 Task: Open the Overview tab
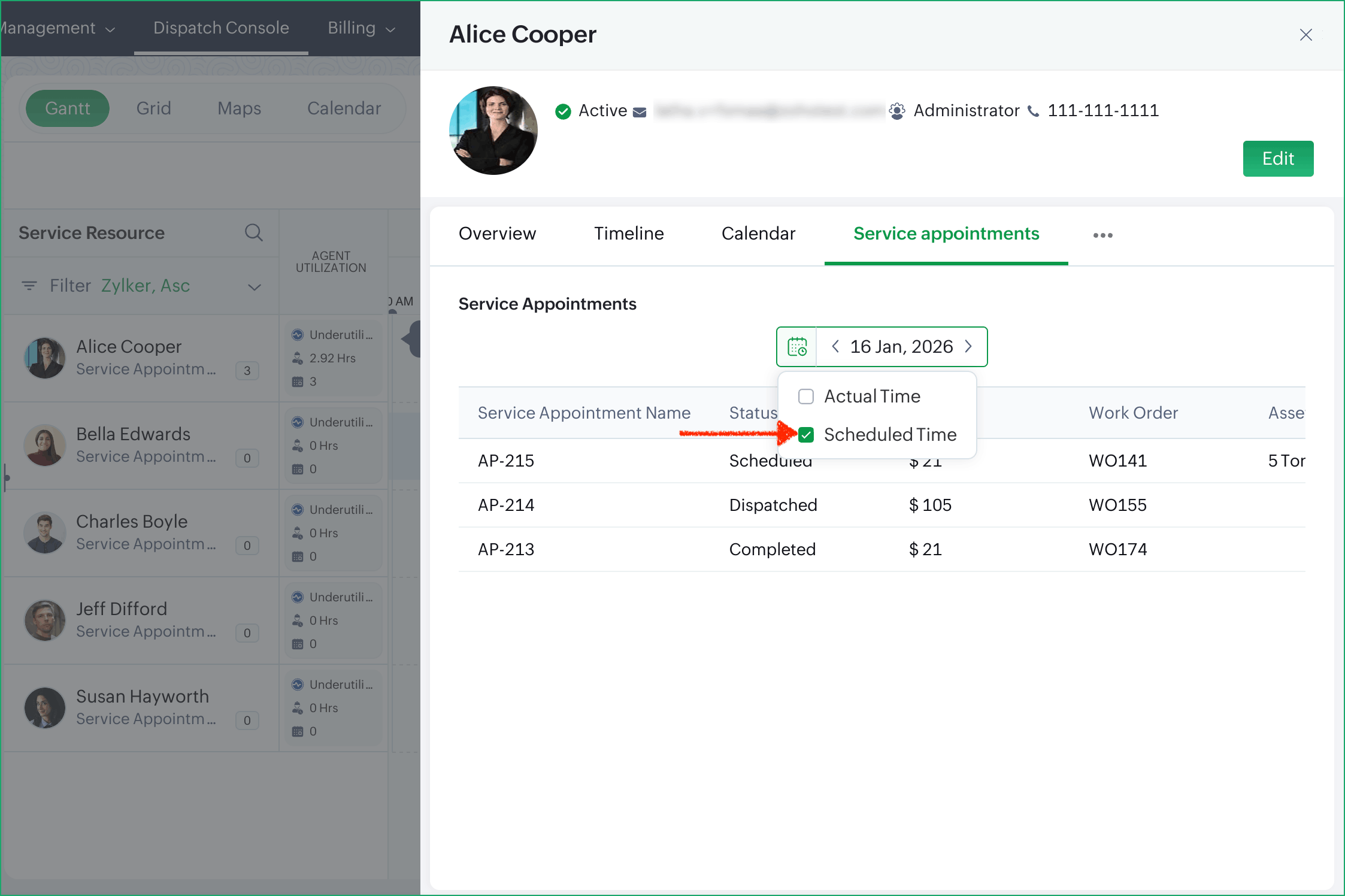[x=497, y=234]
